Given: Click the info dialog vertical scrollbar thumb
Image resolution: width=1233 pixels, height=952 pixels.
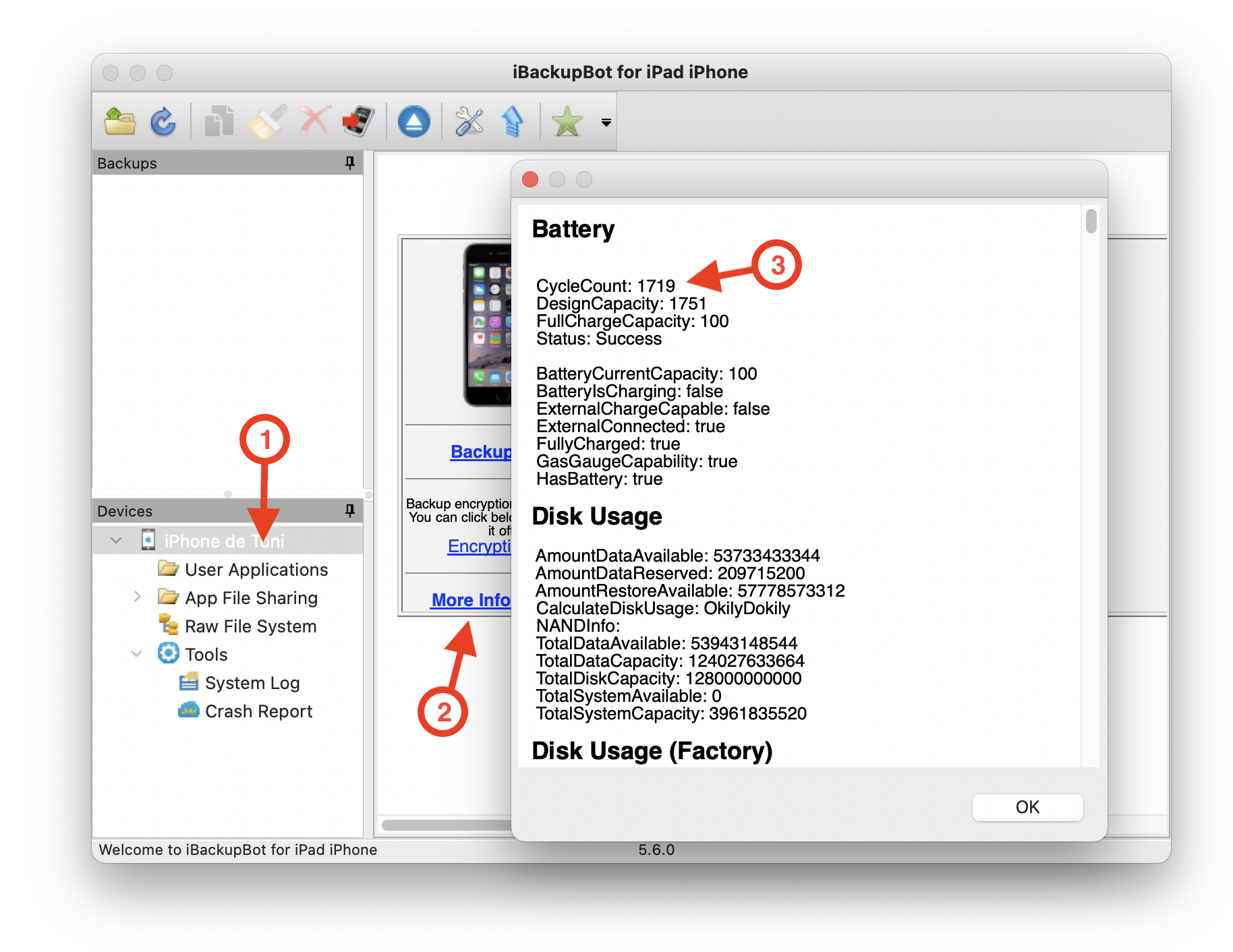Looking at the screenshot, I should coord(1091,221).
